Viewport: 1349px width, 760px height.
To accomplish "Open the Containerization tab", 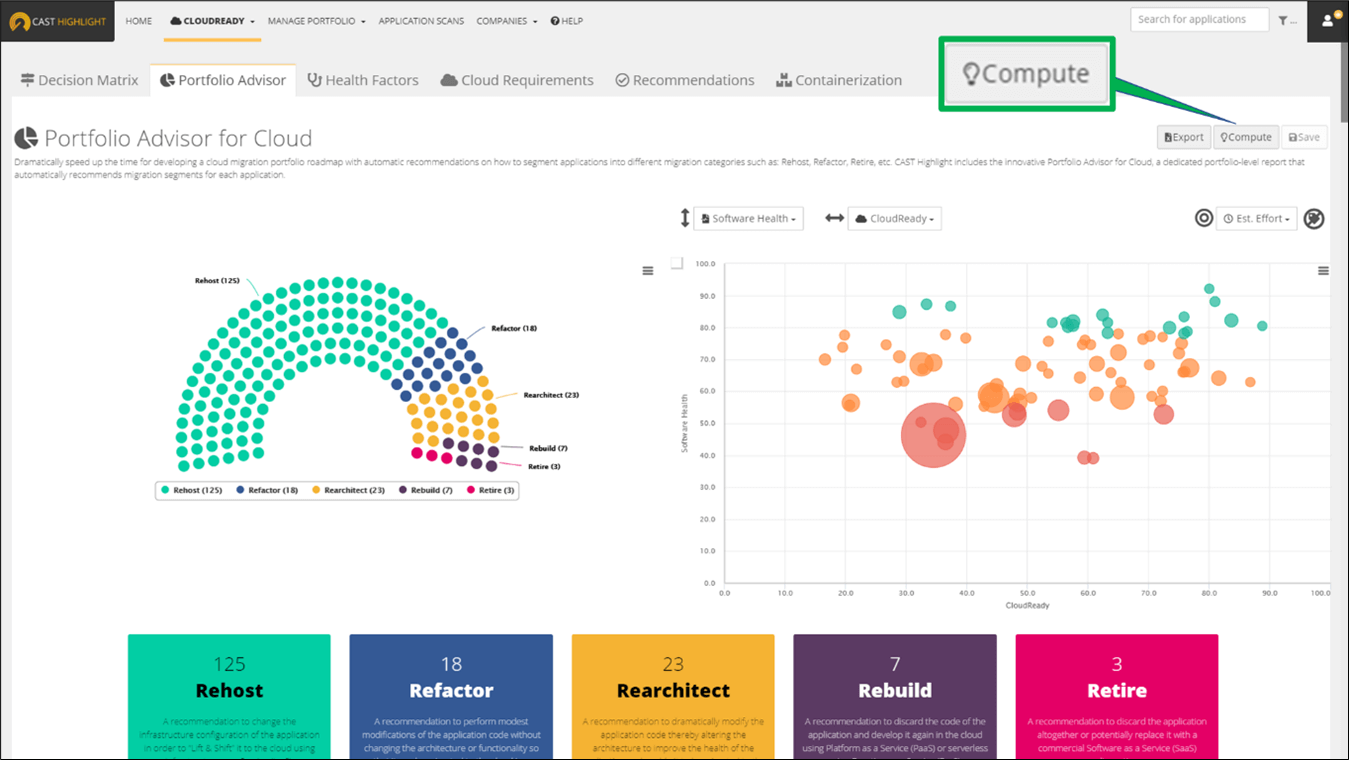I will [x=839, y=79].
